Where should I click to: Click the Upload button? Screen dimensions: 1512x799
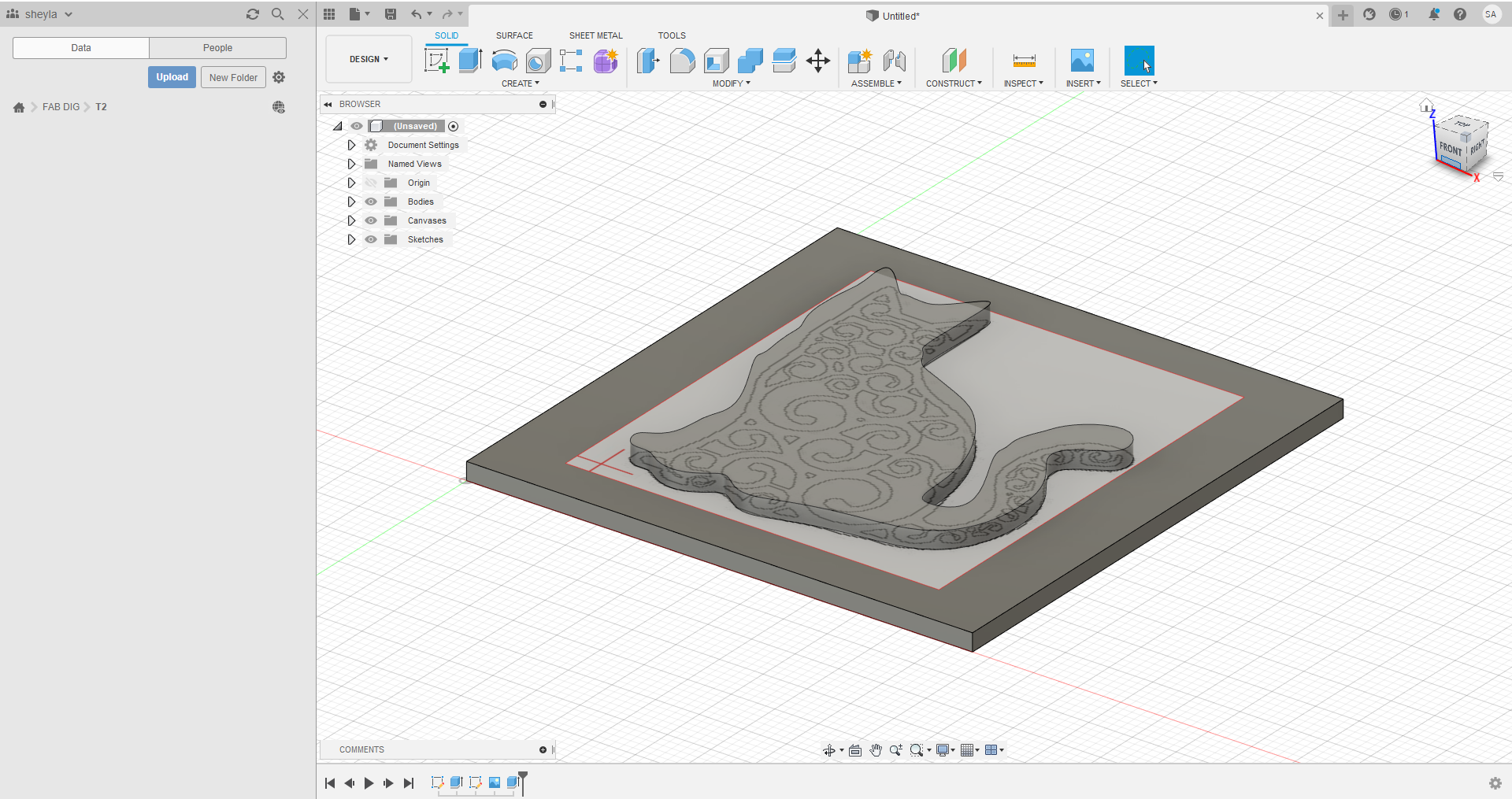pos(172,77)
